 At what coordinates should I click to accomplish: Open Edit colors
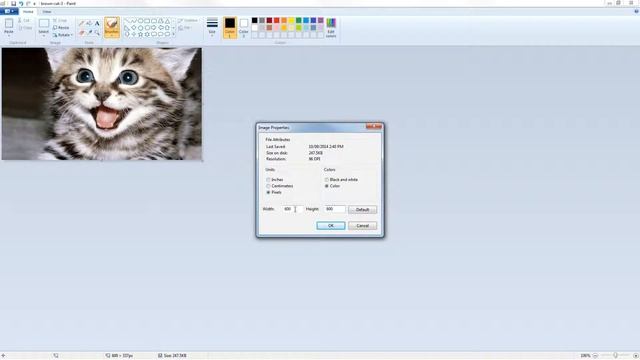pyautogui.click(x=331, y=28)
